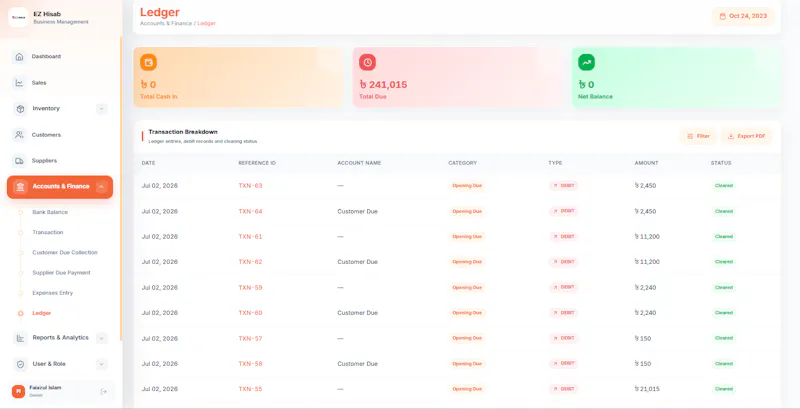Click the STATUS column header
800x409 pixels.
721,163
